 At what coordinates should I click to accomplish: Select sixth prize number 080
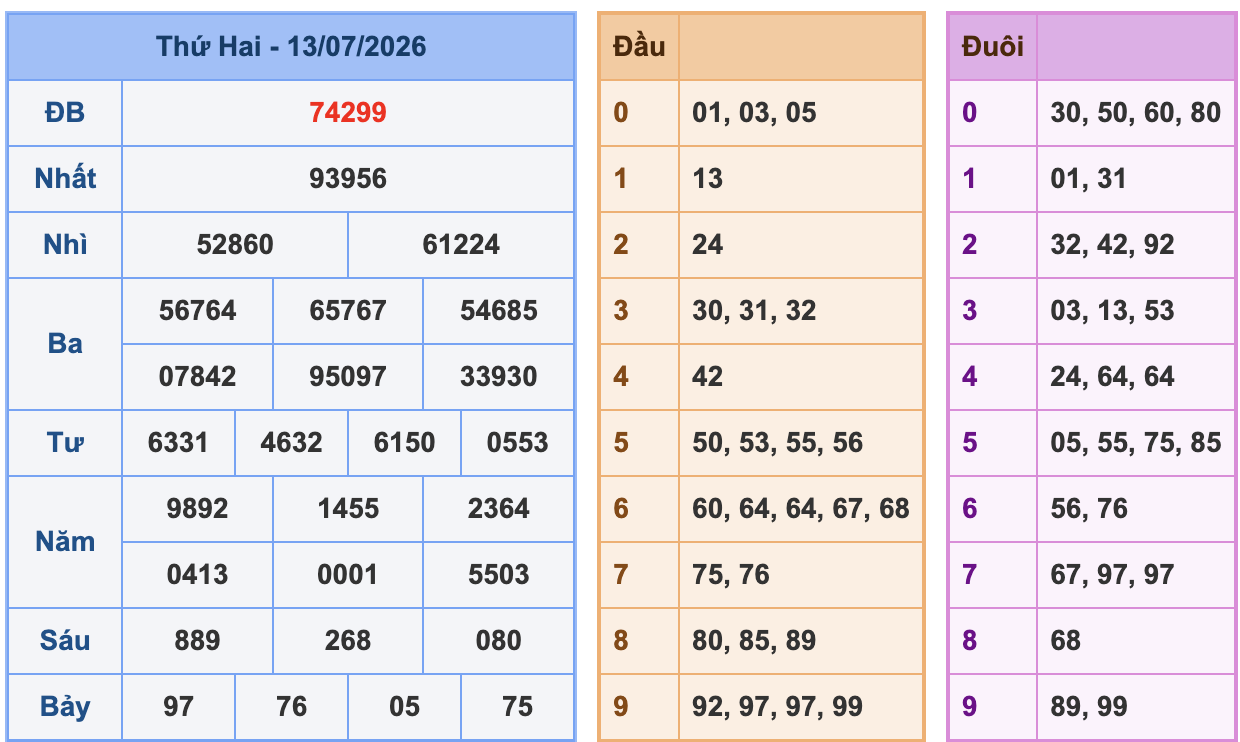point(499,641)
